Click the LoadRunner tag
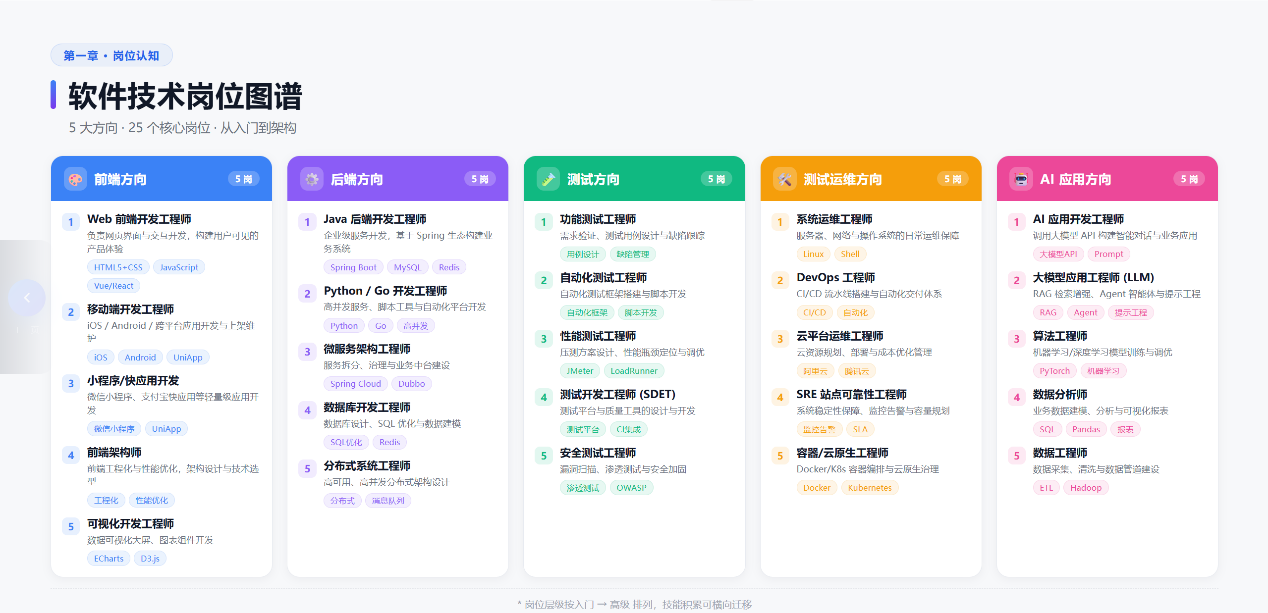 tap(634, 370)
